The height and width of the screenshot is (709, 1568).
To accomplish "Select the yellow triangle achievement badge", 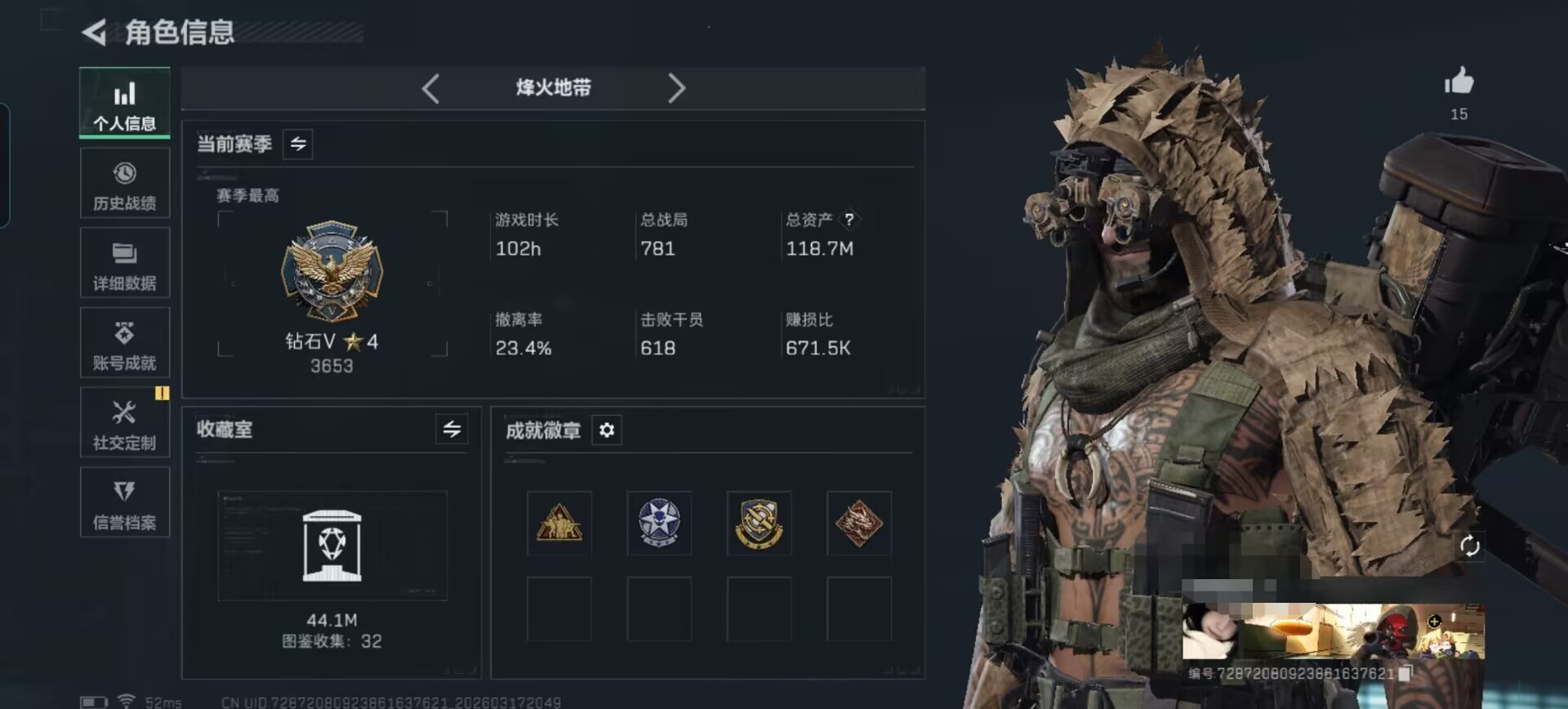I will click(559, 523).
